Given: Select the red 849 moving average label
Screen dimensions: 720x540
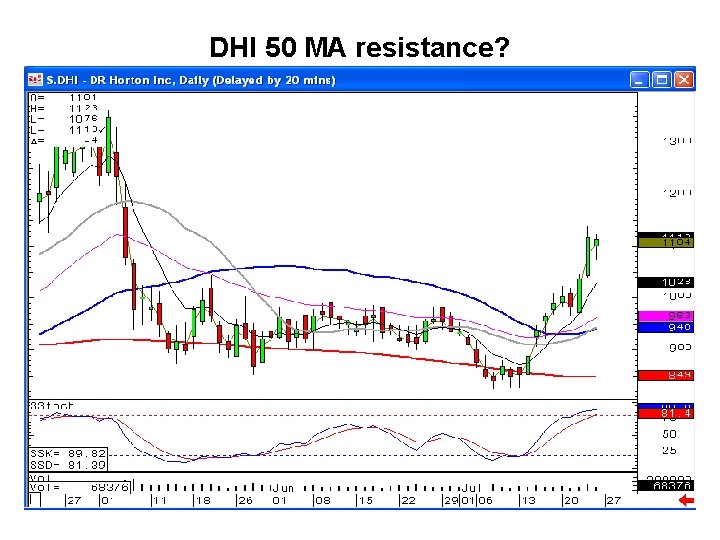Looking at the screenshot, I should coord(666,375).
